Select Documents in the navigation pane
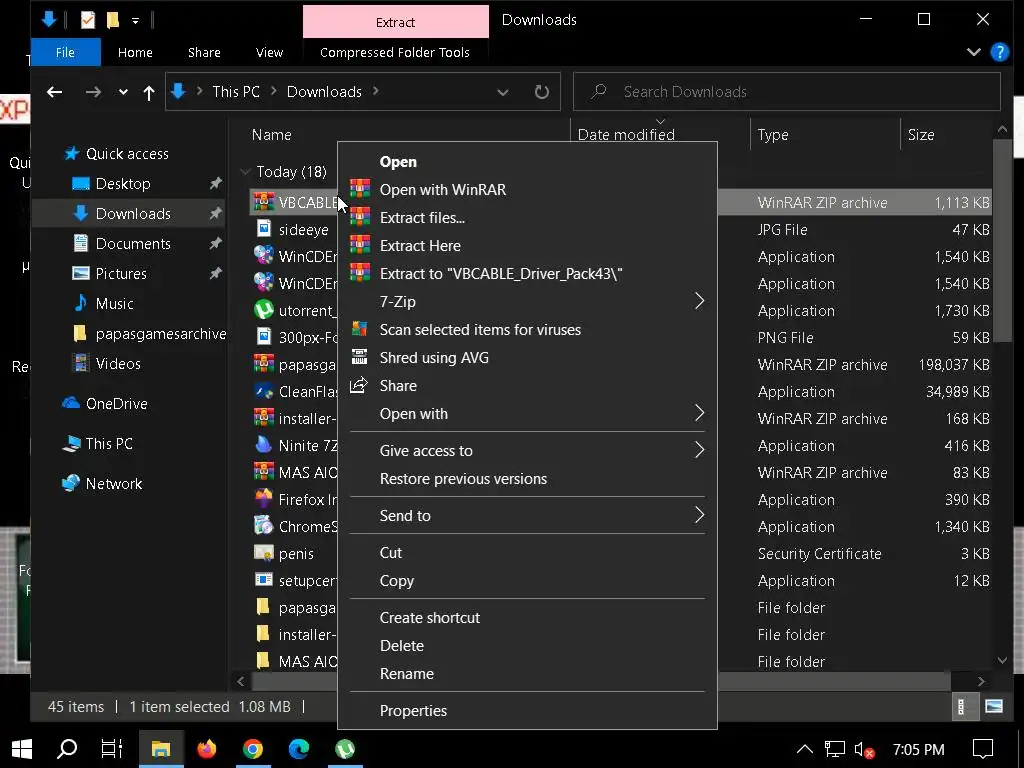 pyautogui.click(x=133, y=244)
